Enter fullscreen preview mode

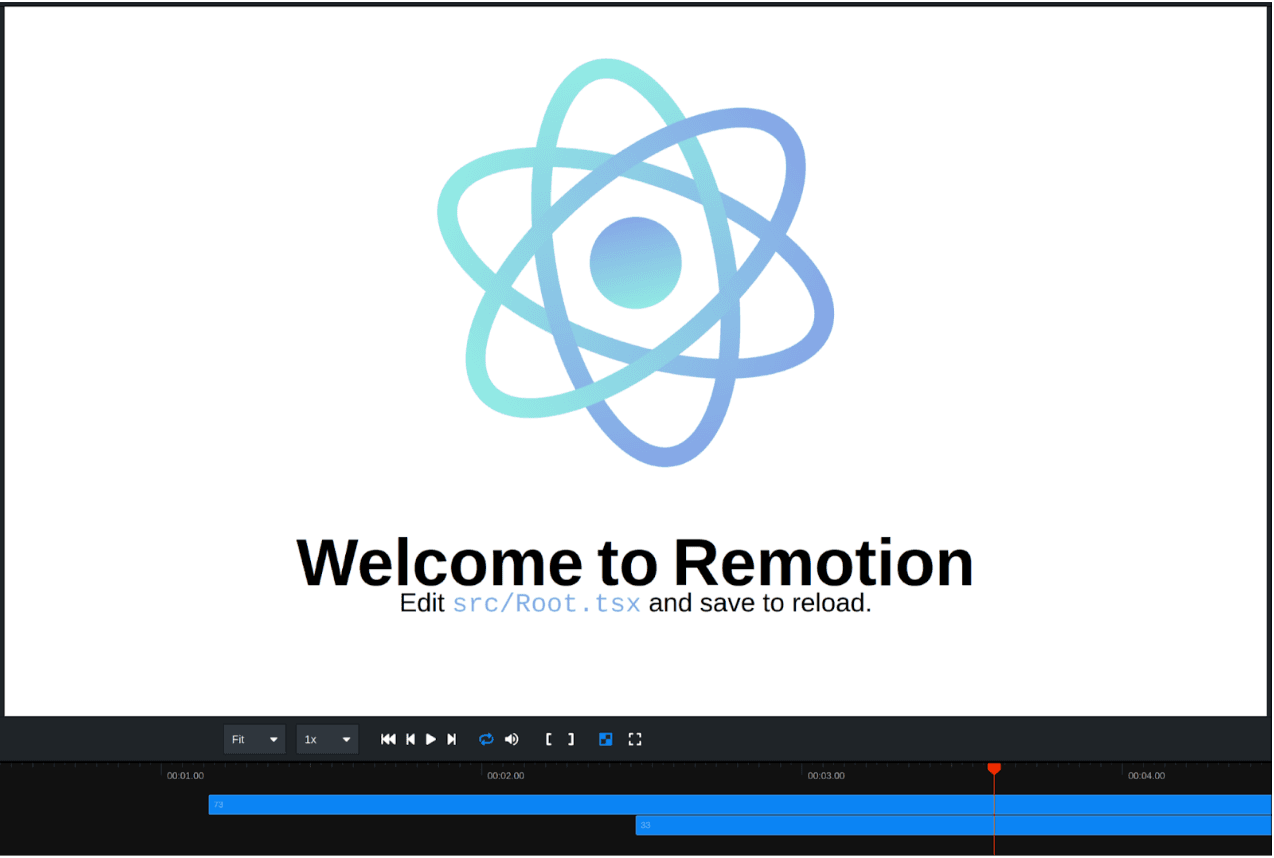tap(635, 740)
